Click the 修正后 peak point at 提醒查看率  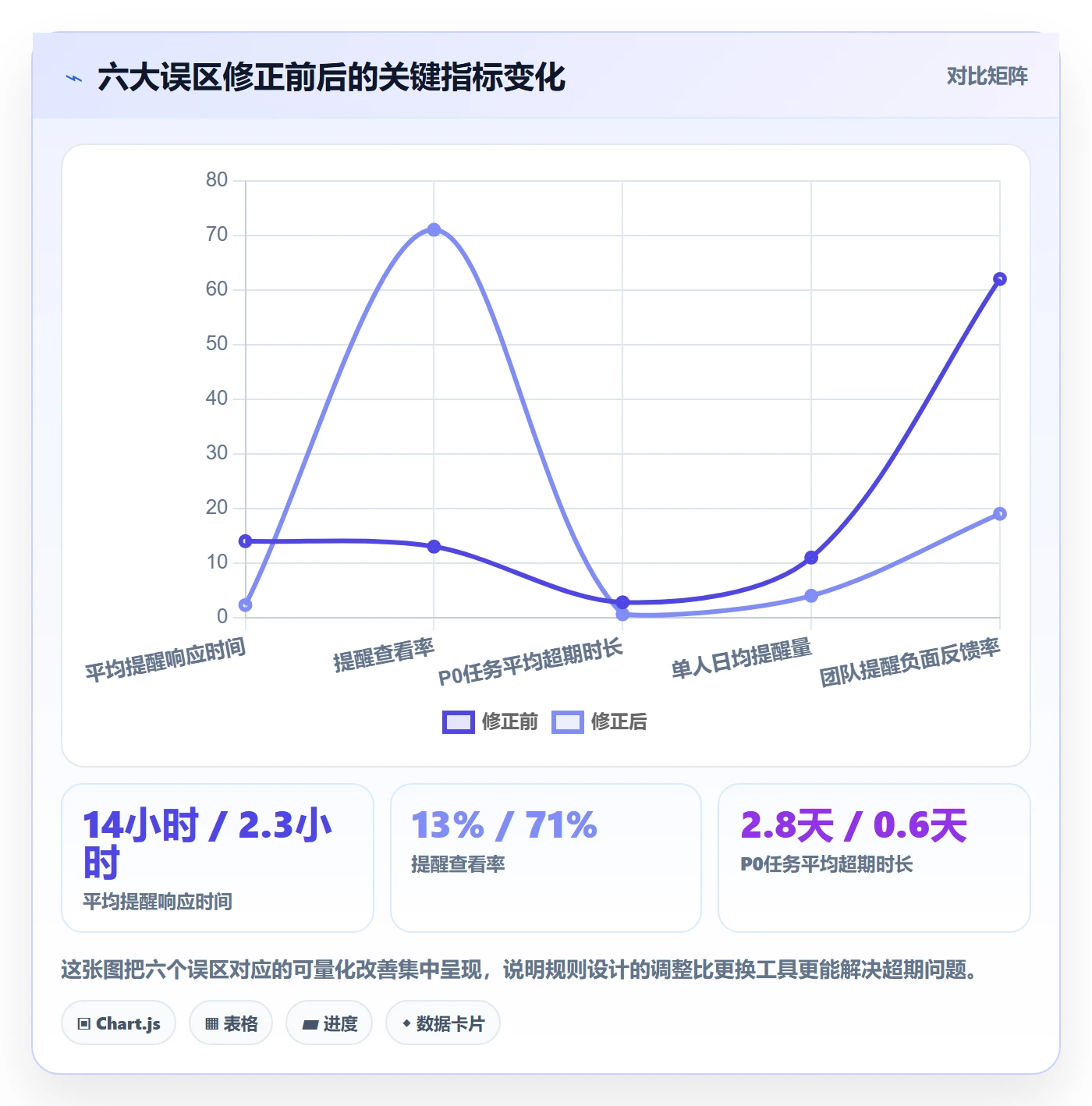pyautogui.click(x=434, y=230)
